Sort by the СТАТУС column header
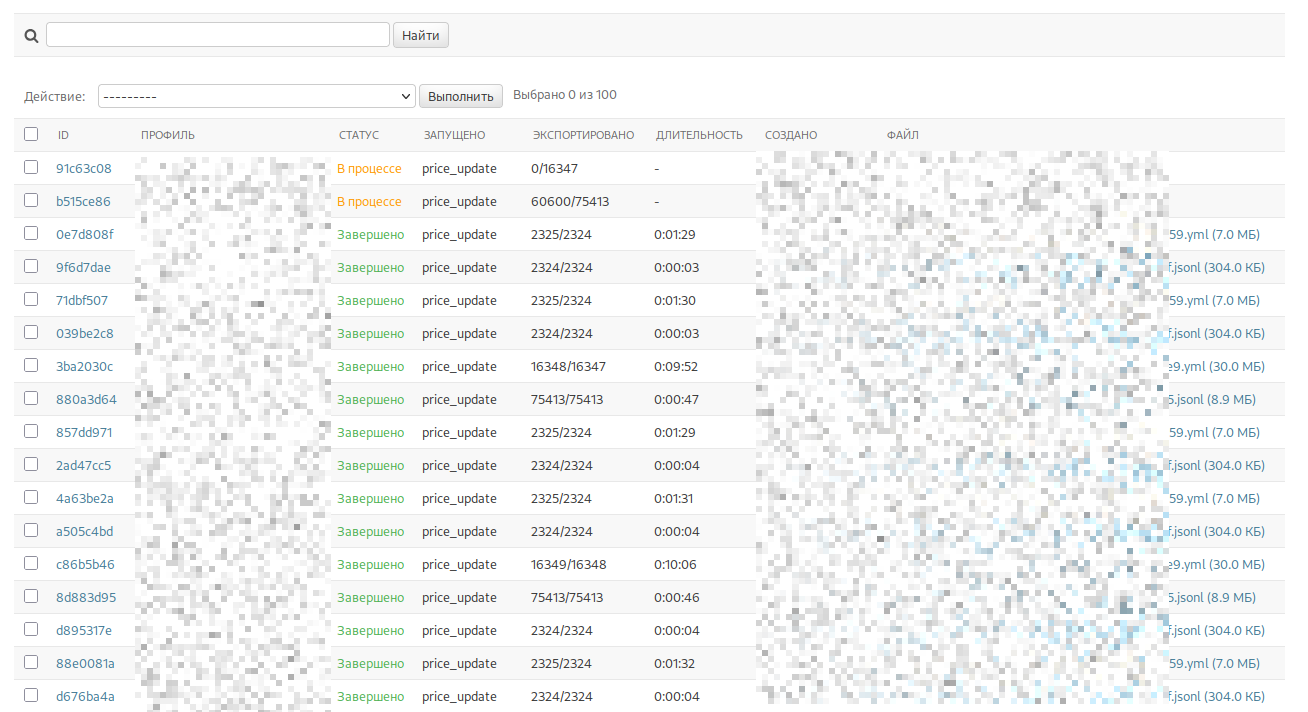 click(359, 135)
